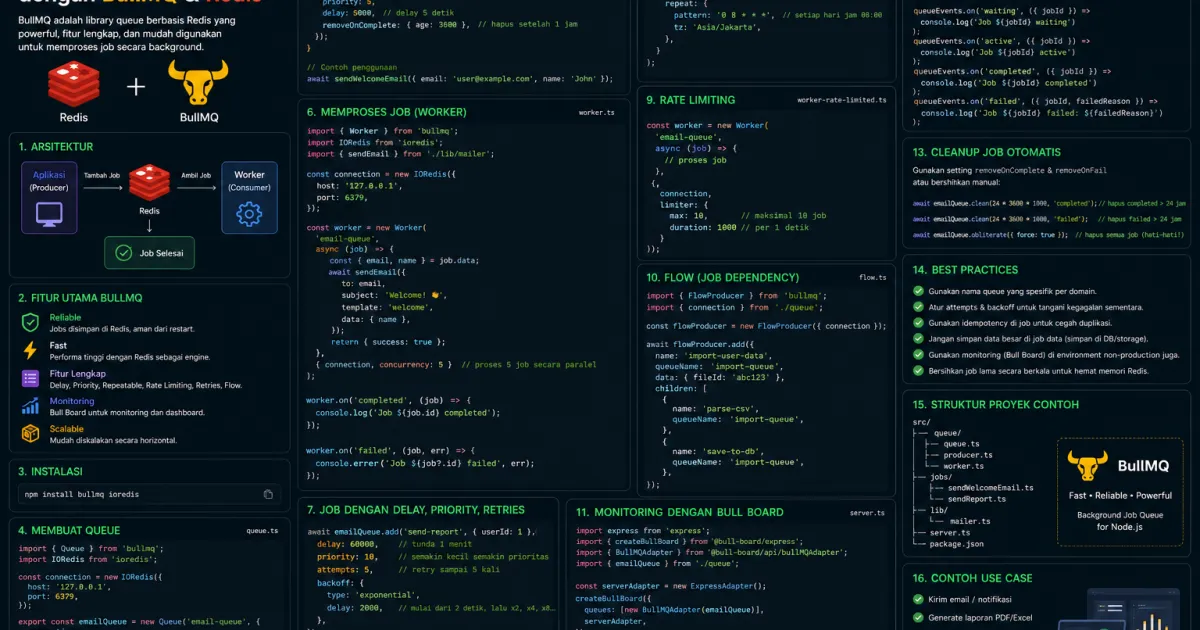
Task: Click the 'Fast • Reliable • Powerful' tagline
Action: (1120, 496)
